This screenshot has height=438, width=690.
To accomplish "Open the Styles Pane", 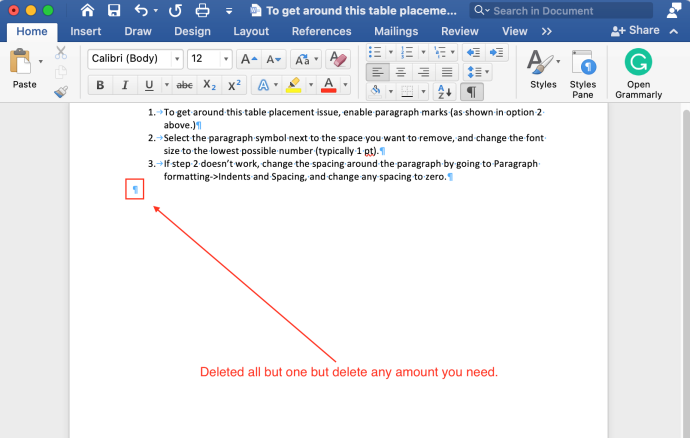I will [583, 74].
